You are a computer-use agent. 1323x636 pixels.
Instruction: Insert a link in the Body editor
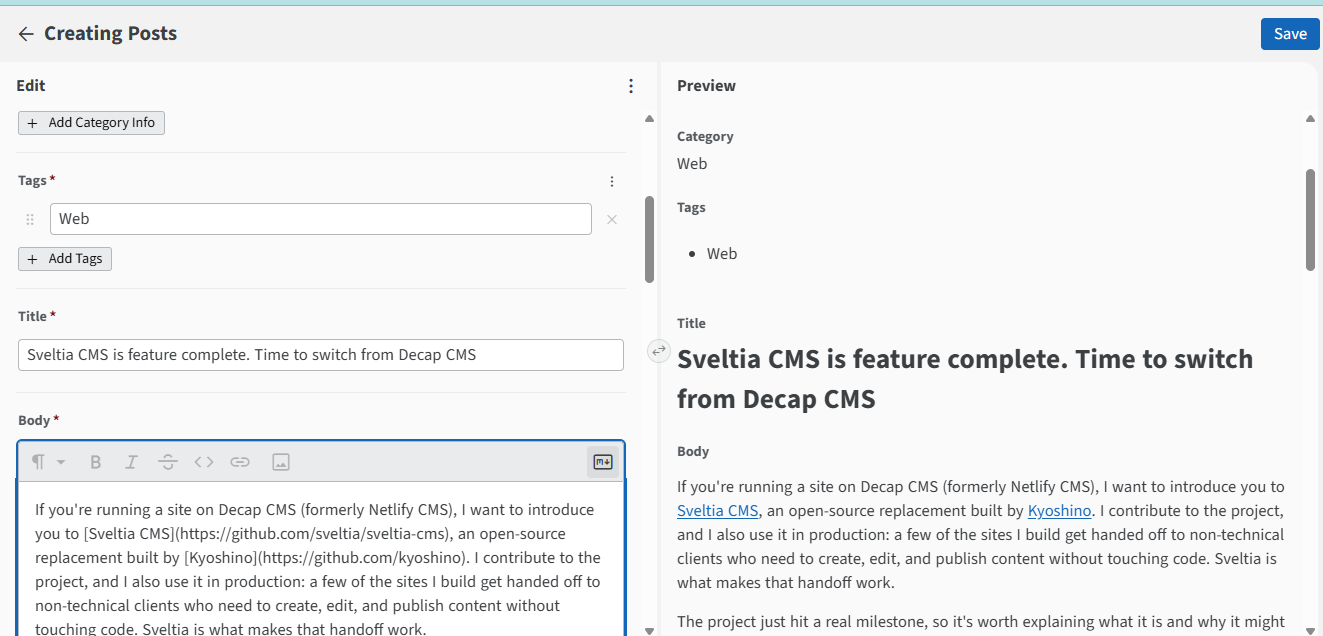click(240, 462)
